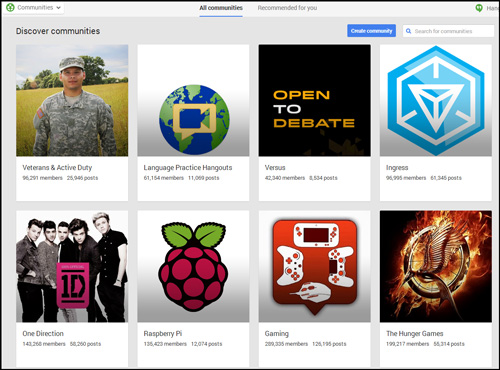Open the Hangouts quote icon at top right
Screen dimensions: 500x370
[479, 8]
